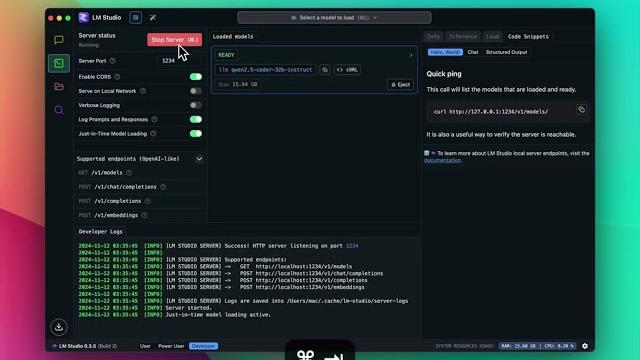Switch to the Info tab
640x360 pixels.
[433, 36]
